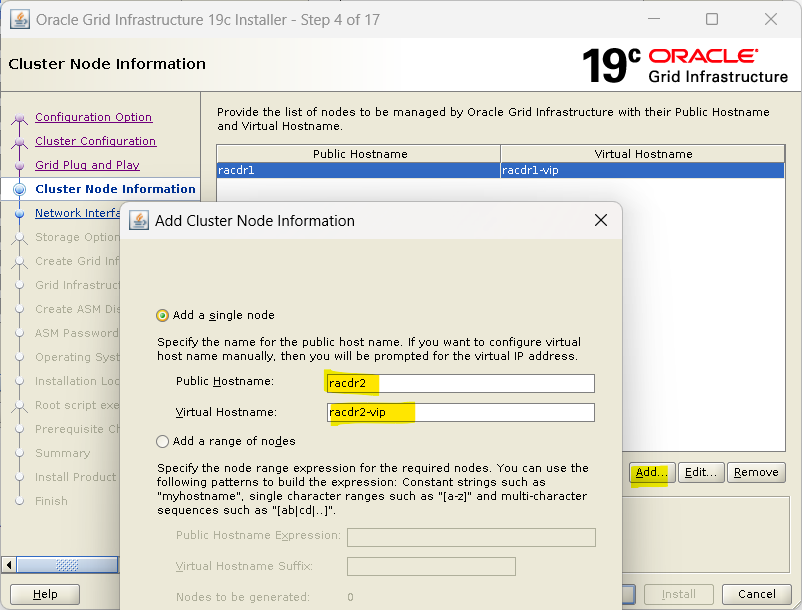Open the Configuration Option step
The height and width of the screenshot is (610, 802).
[x=94, y=117]
